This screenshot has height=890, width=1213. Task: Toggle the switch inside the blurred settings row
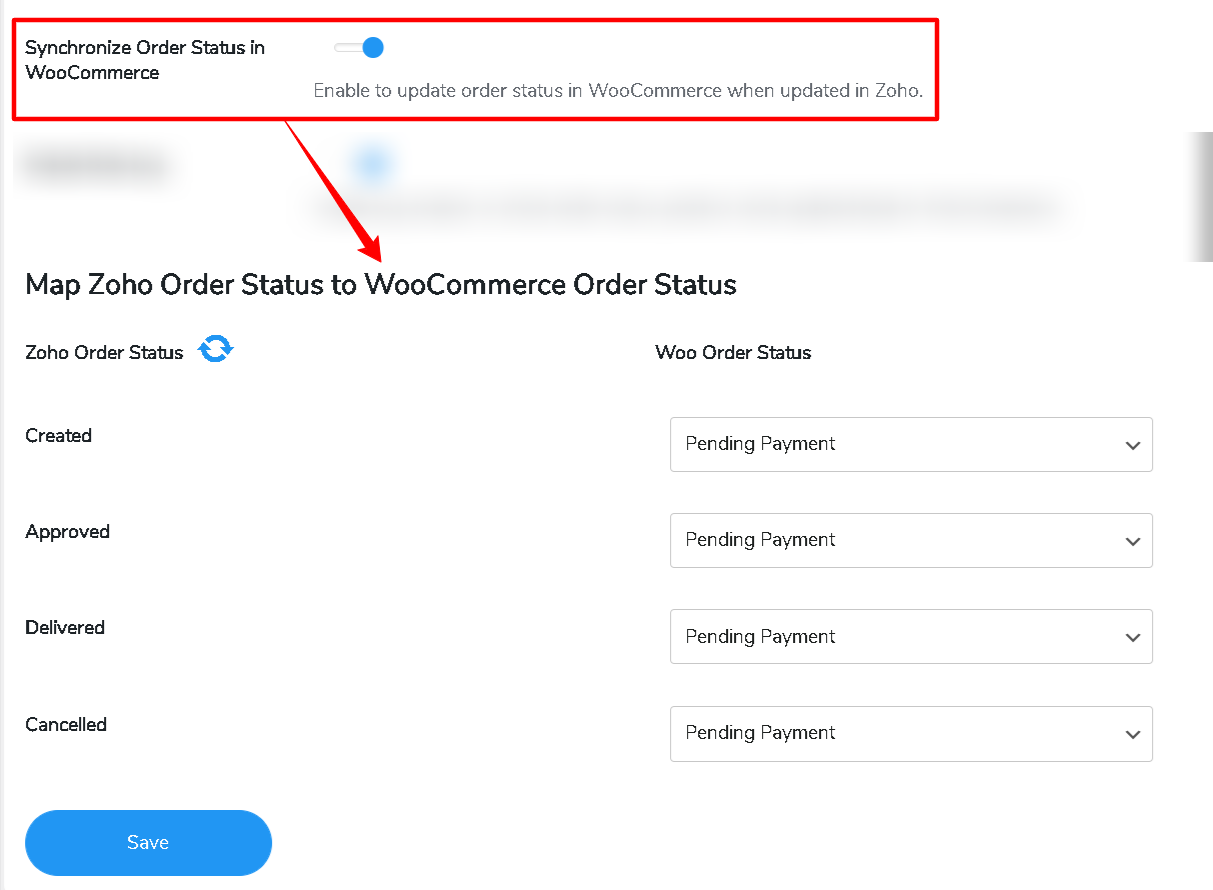click(x=373, y=163)
